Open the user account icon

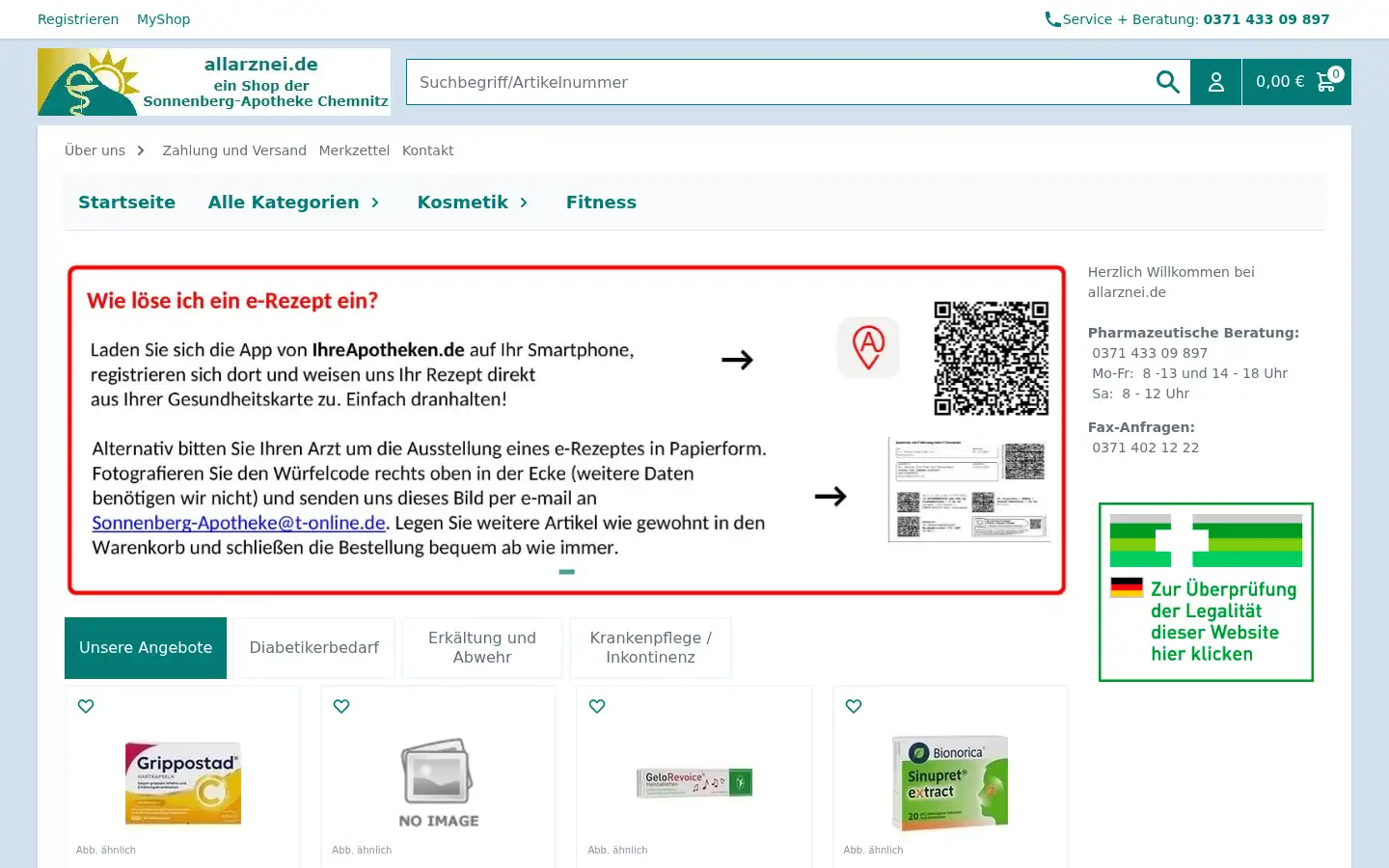click(1215, 82)
